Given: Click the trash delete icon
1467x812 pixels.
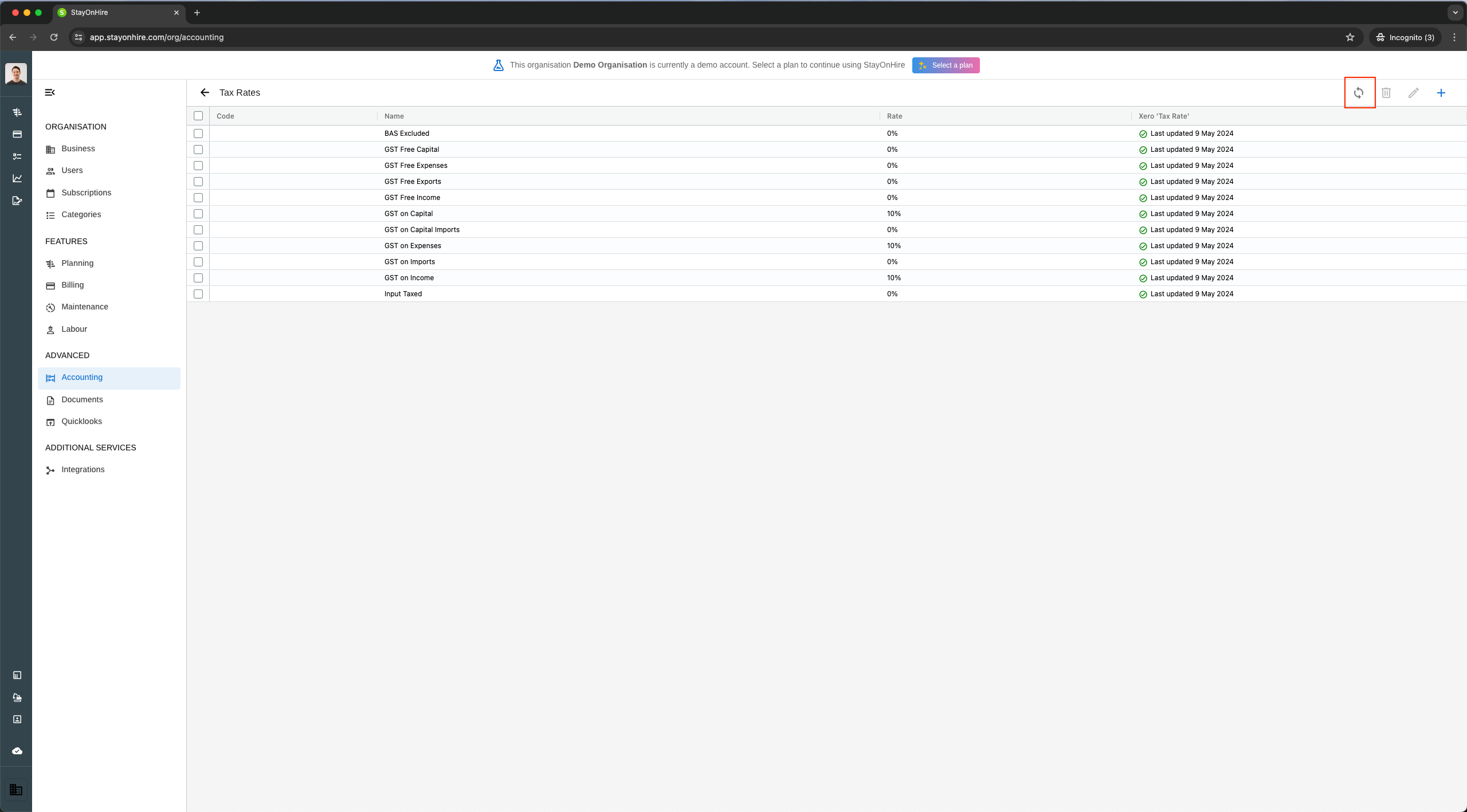Looking at the screenshot, I should [x=1386, y=93].
